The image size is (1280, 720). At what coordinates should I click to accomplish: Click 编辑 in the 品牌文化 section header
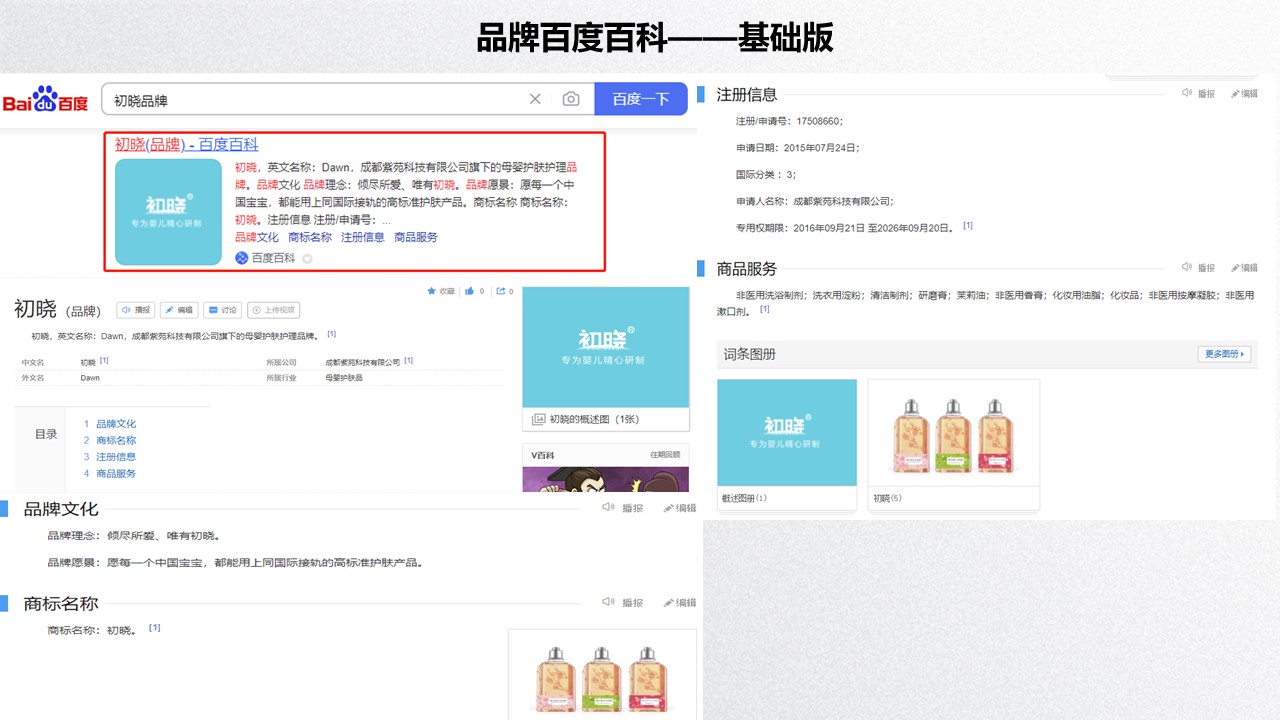(679, 508)
